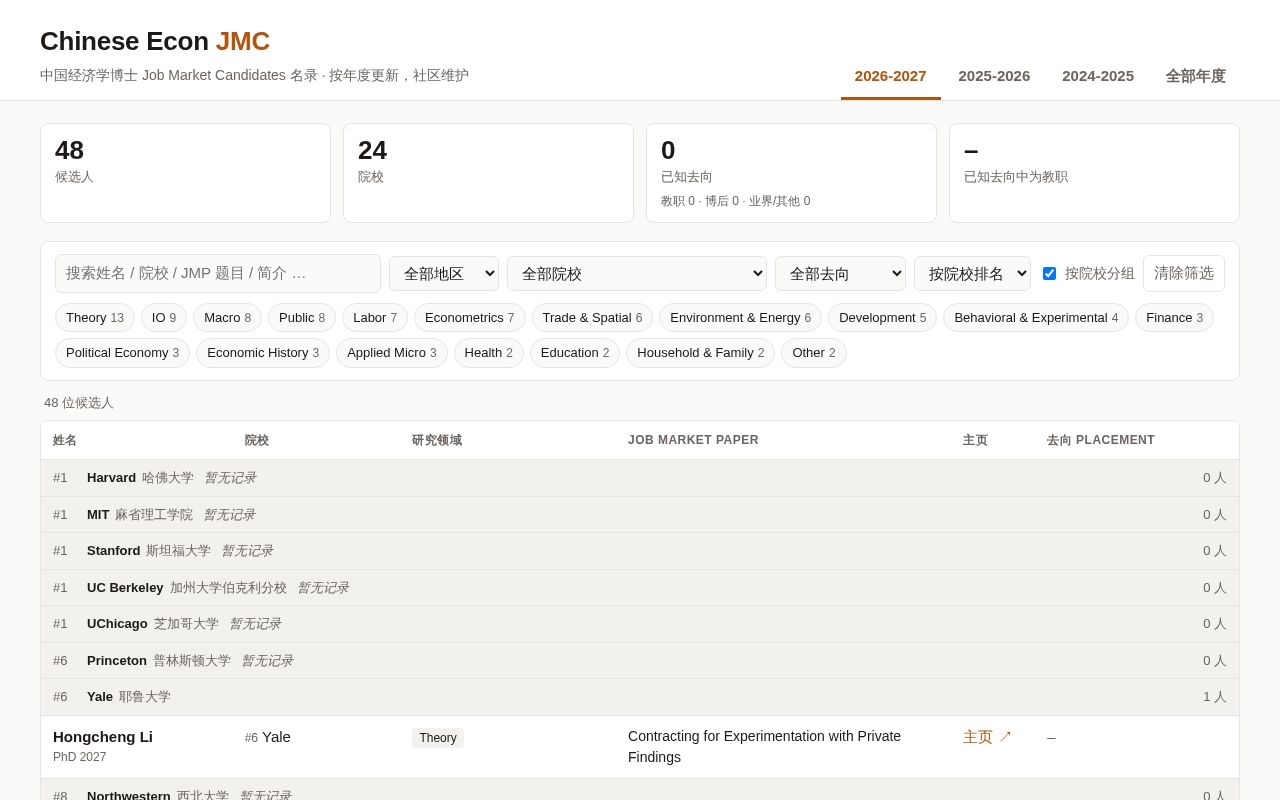Toggle Household & Family filter

click(x=700, y=353)
